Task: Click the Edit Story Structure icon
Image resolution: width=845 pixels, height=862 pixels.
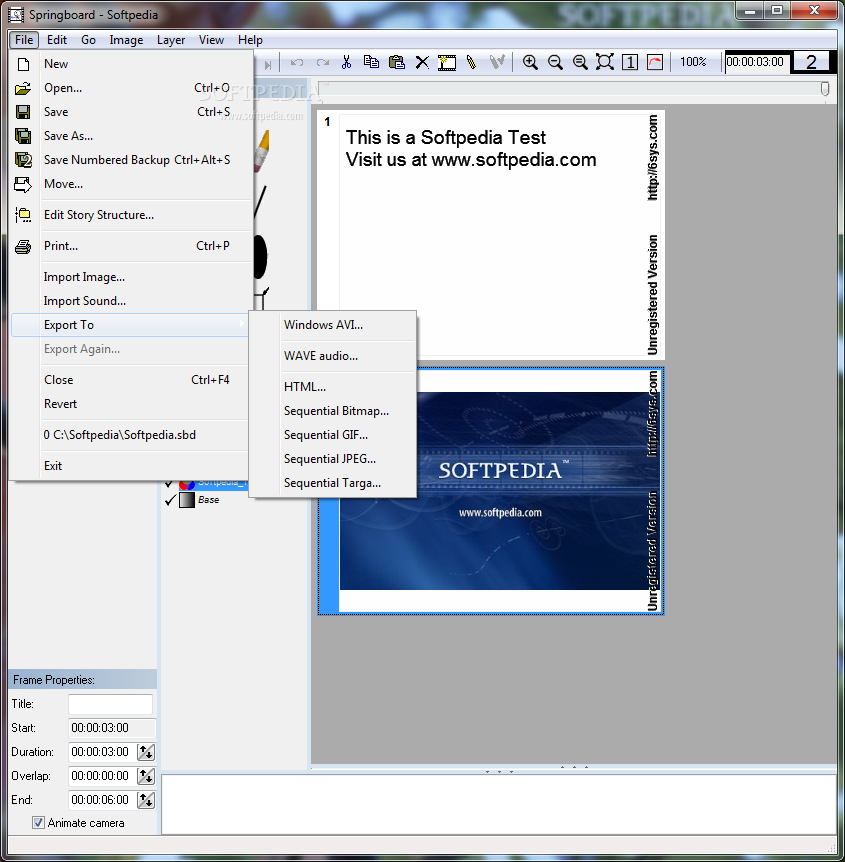Action: pyautogui.click(x=23, y=215)
